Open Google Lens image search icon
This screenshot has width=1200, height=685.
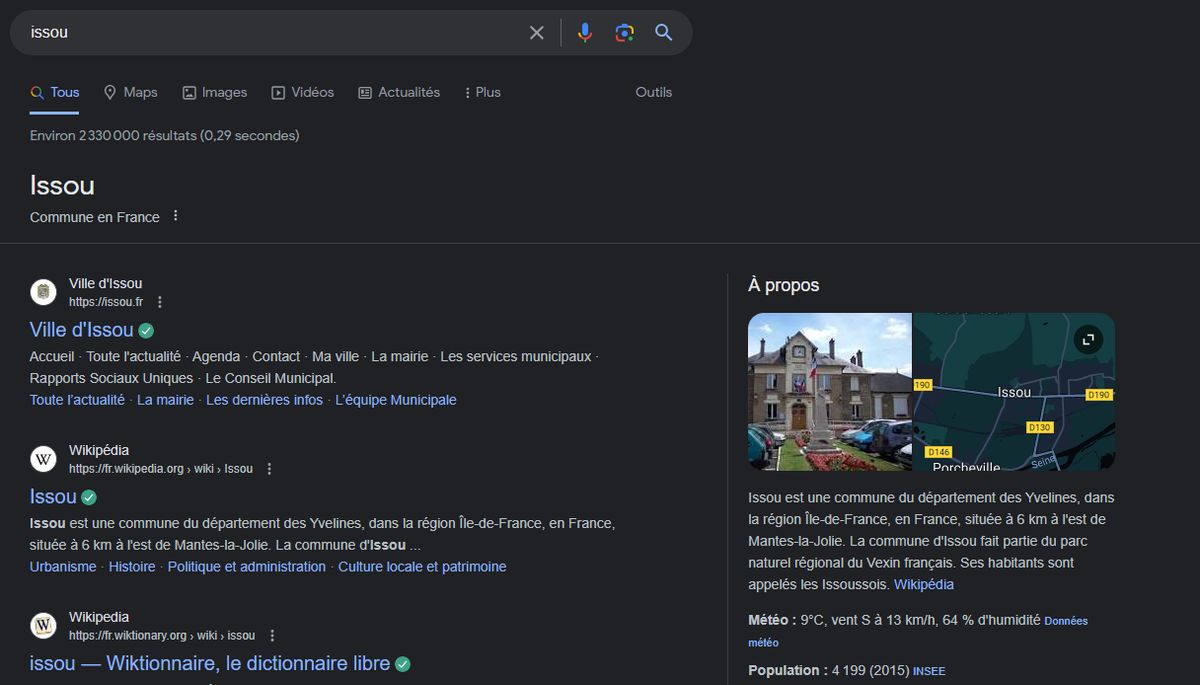click(625, 33)
